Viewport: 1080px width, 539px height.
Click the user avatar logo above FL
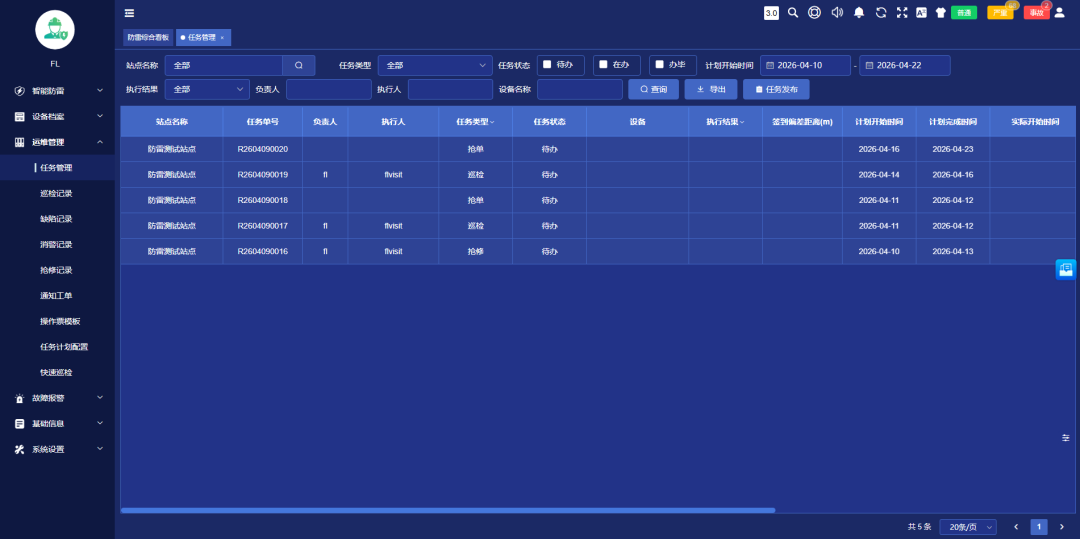(55, 30)
